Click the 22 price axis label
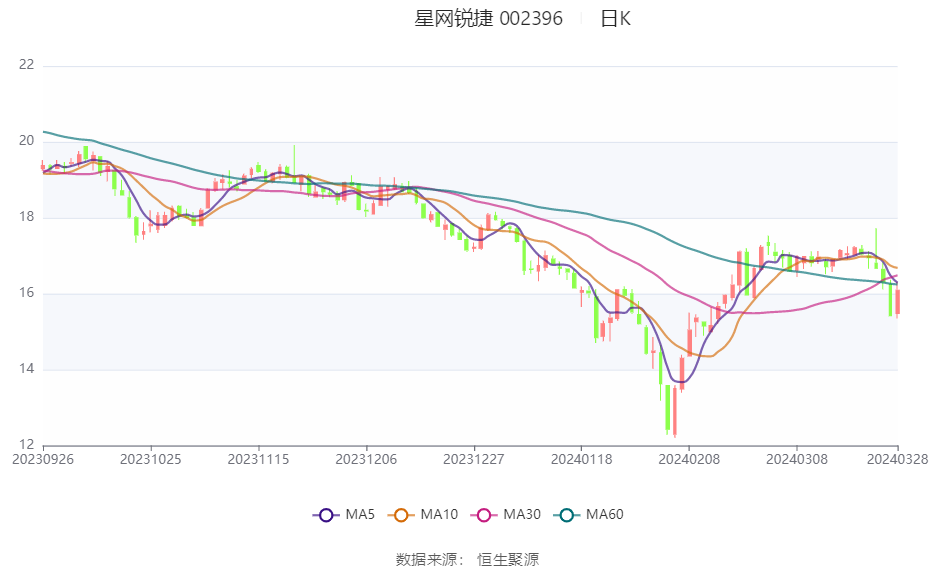This screenshot has width=935, height=568. click(26, 65)
